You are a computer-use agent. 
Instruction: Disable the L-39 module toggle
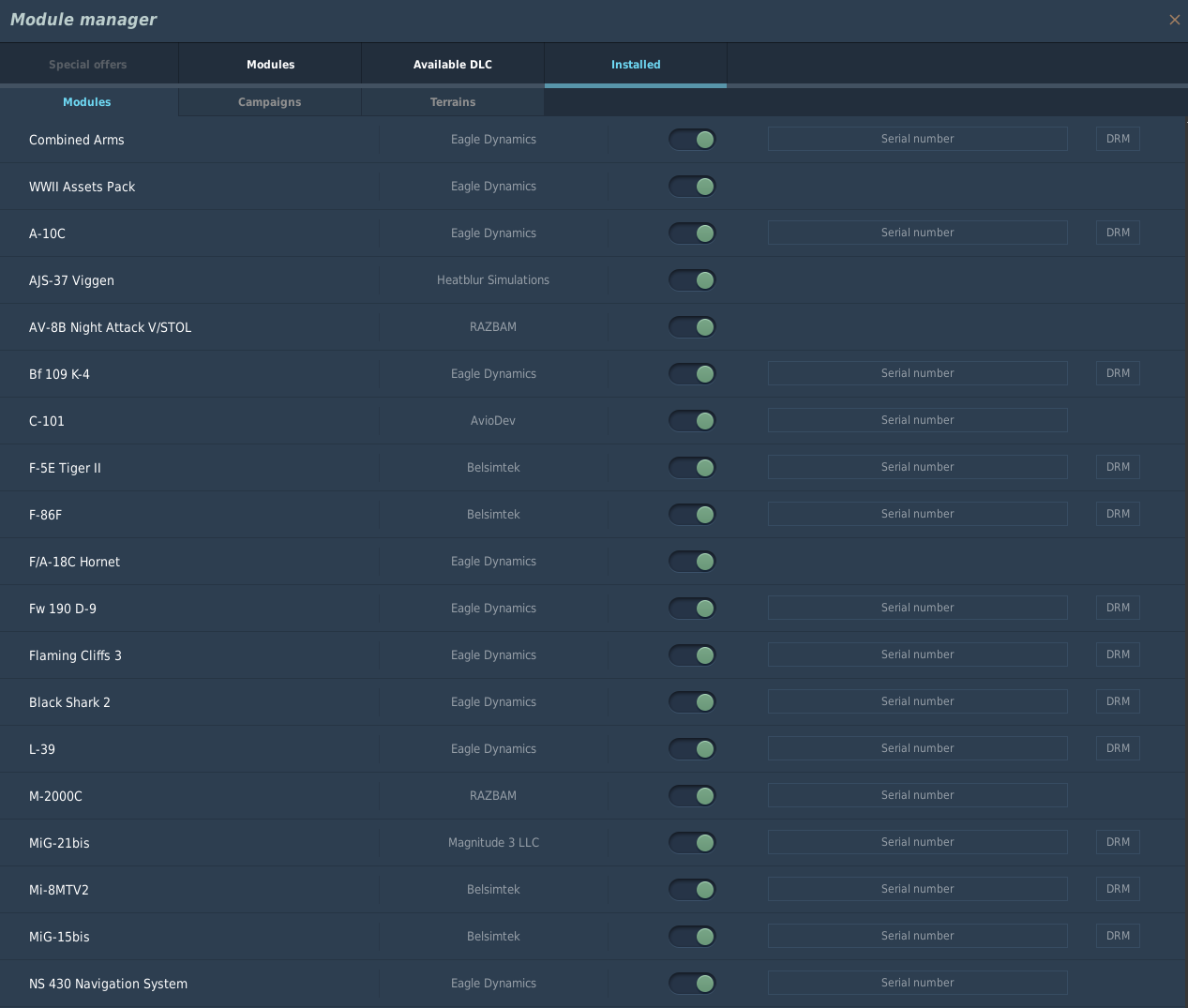[692, 749]
